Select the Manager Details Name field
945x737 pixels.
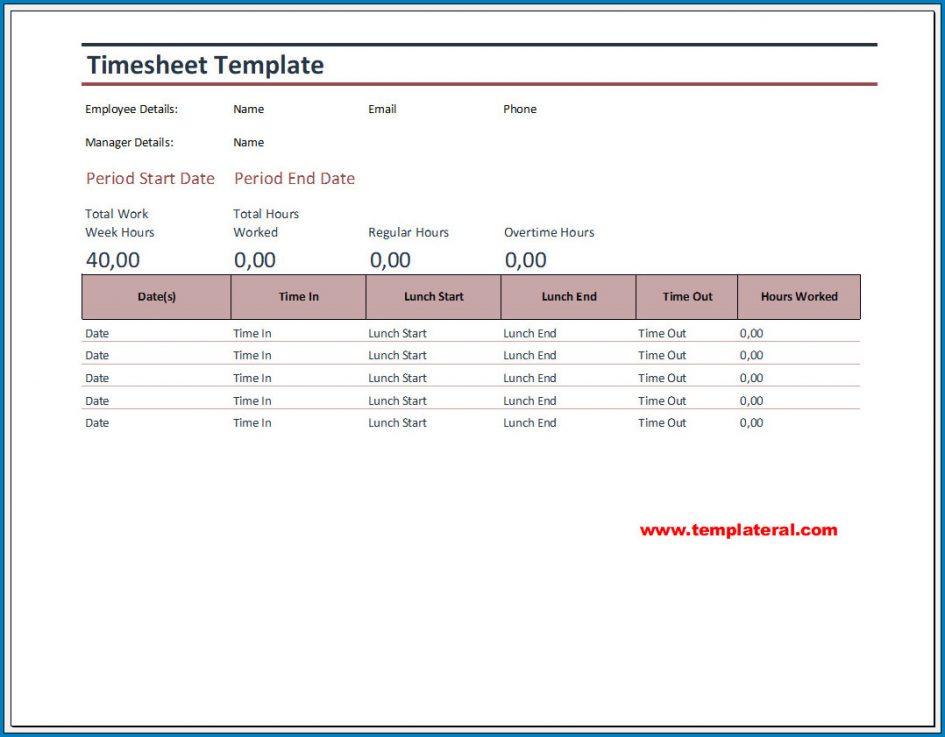248,142
